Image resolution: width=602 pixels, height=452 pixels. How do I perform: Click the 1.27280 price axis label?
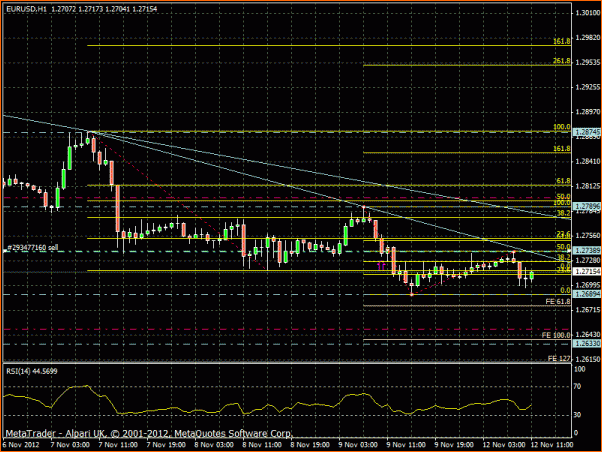point(587,260)
